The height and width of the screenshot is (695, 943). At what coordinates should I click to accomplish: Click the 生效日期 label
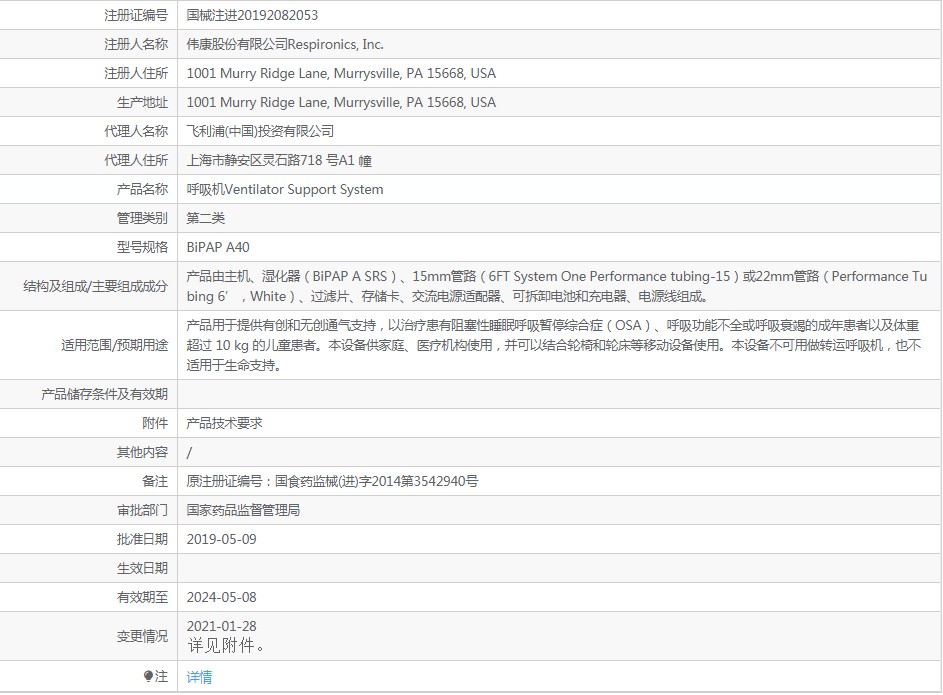coord(143,568)
